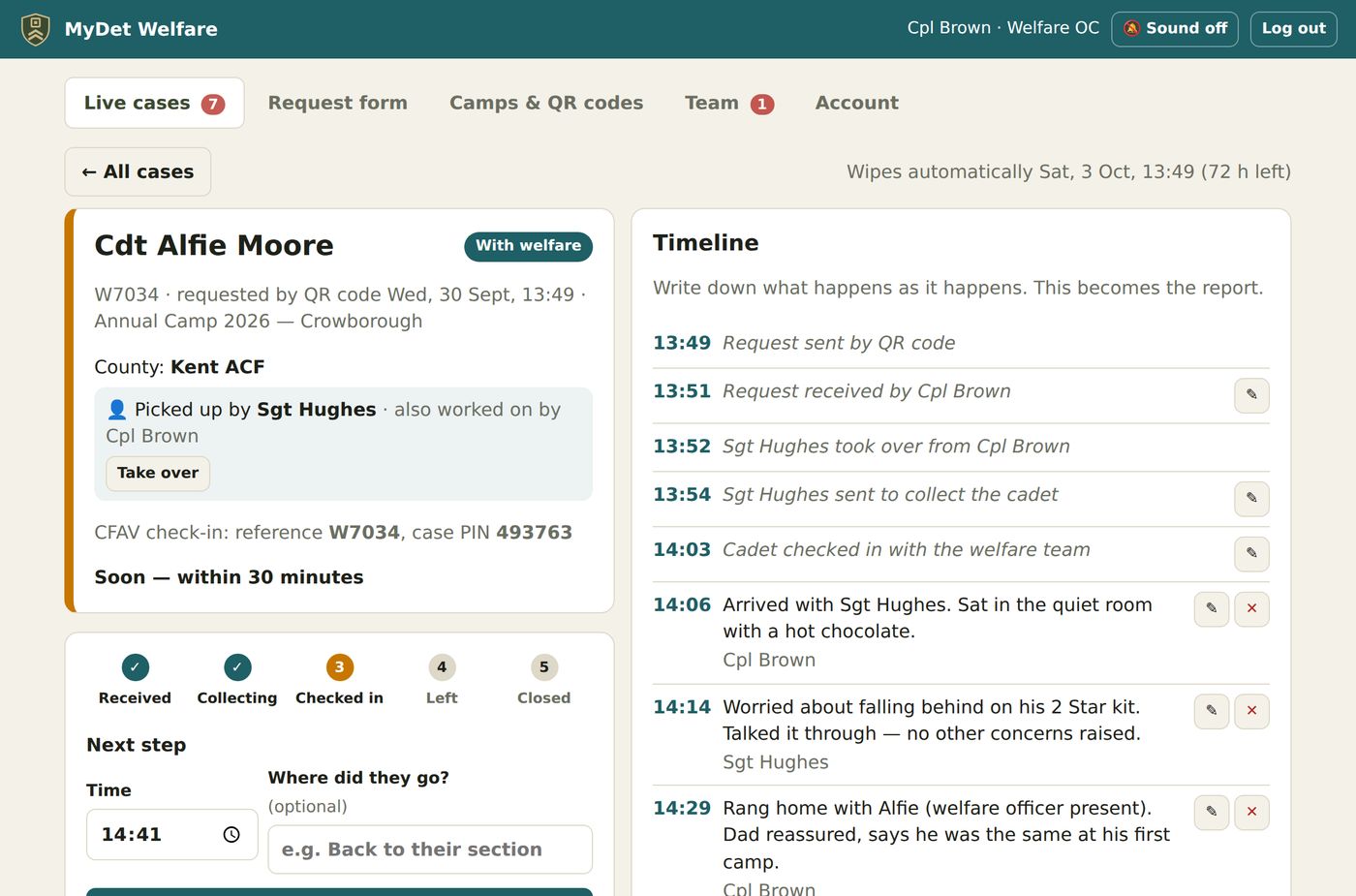
Task: Edit the 14:14 2 Star kit note
Action: click(1212, 711)
